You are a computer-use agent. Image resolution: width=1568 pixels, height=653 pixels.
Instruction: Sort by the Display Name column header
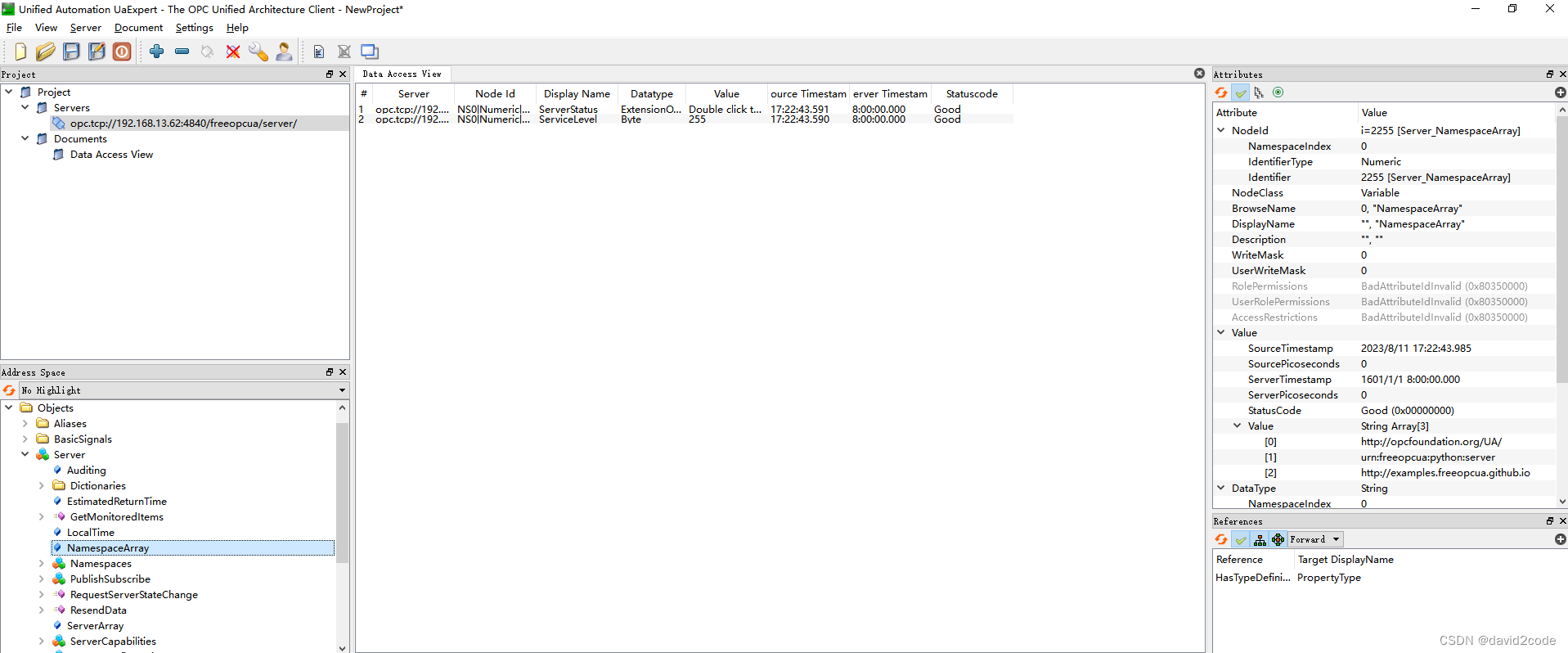tap(577, 93)
